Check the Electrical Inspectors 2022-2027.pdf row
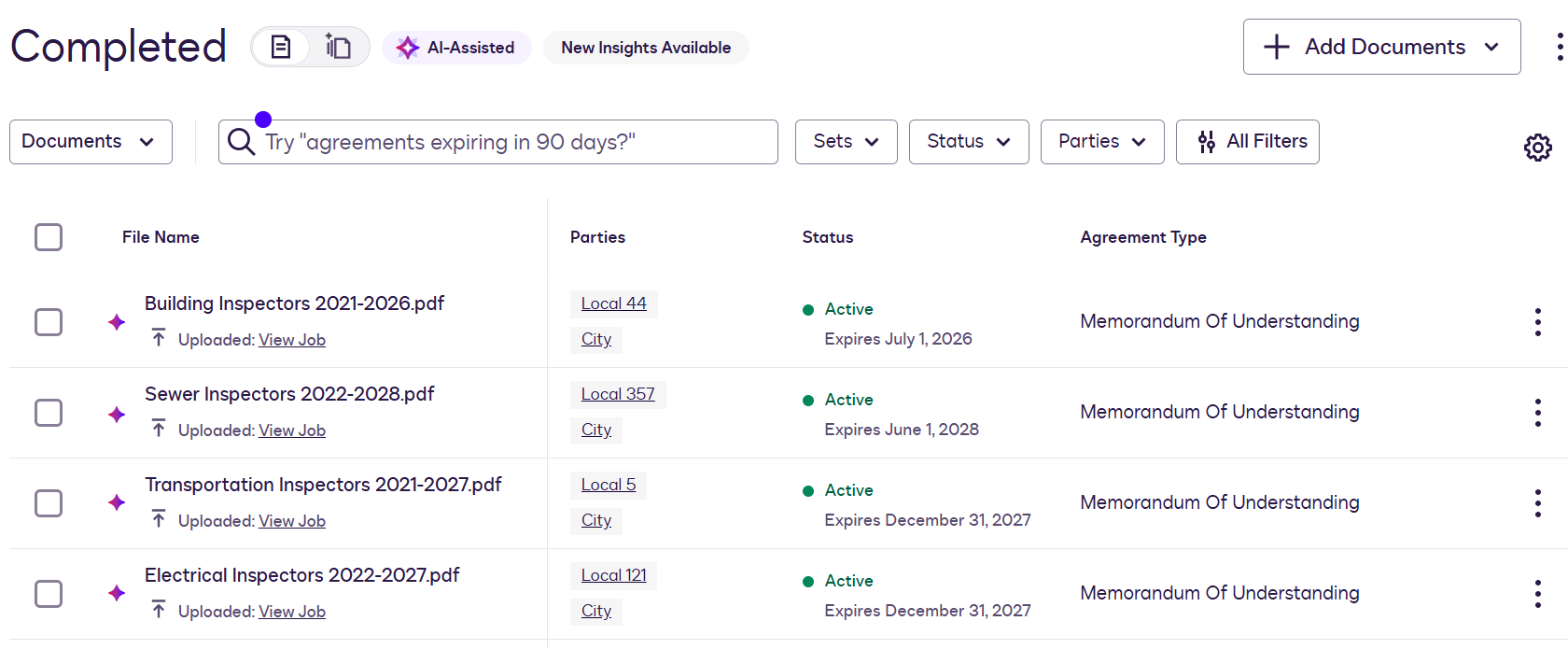The height and width of the screenshot is (649, 1568). click(x=49, y=594)
